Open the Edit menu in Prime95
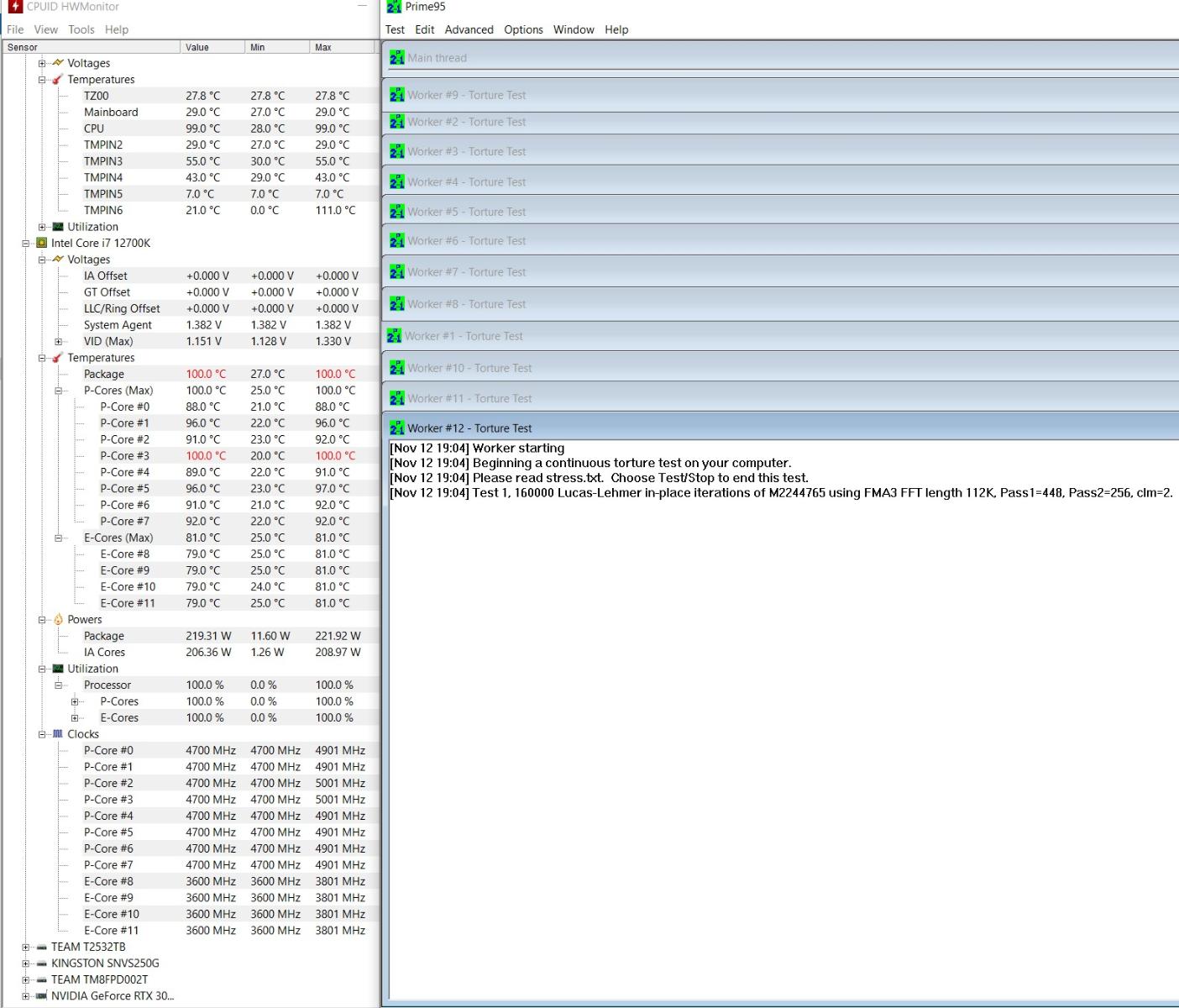This screenshot has width=1179, height=1008. 425,29
